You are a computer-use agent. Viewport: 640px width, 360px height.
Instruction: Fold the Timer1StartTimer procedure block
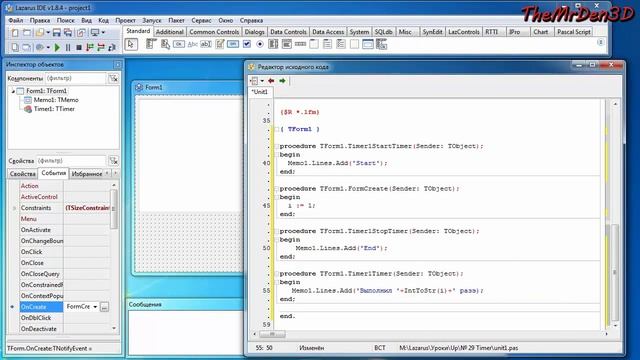tap(276, 146)
